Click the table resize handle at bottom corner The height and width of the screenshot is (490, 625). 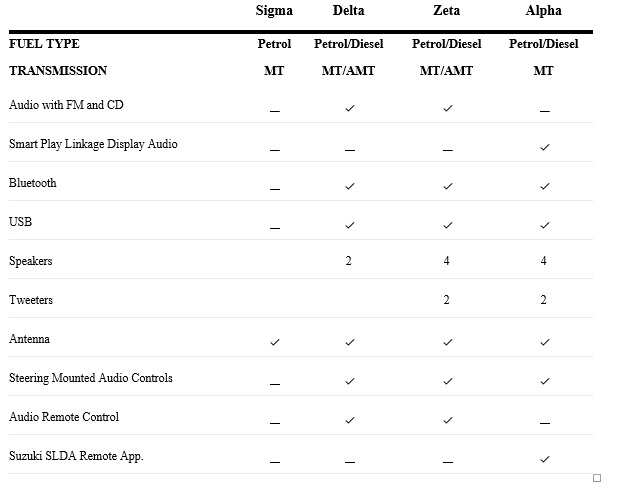pyautogui.click(x=598, y=479)
